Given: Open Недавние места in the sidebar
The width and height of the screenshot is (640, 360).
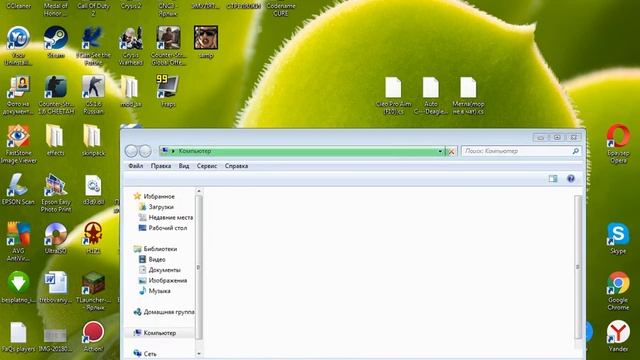Looking at the screenshot, I should [166, 218].
